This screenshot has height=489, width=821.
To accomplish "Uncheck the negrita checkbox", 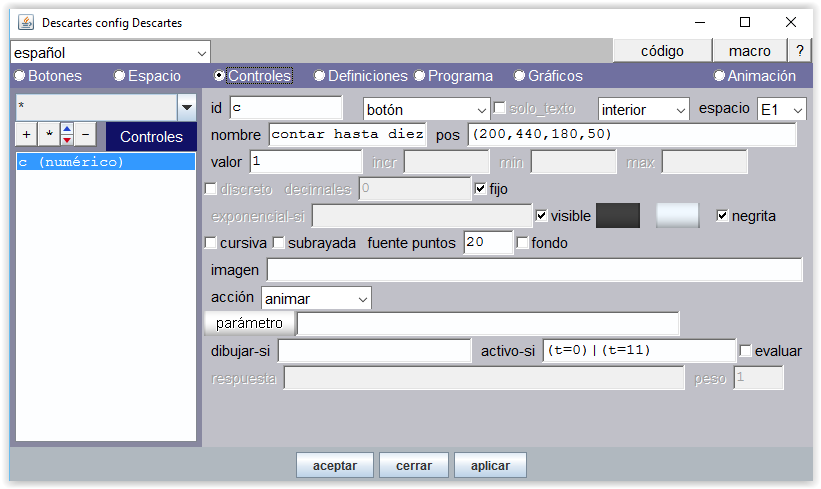I will click(723, 215).
